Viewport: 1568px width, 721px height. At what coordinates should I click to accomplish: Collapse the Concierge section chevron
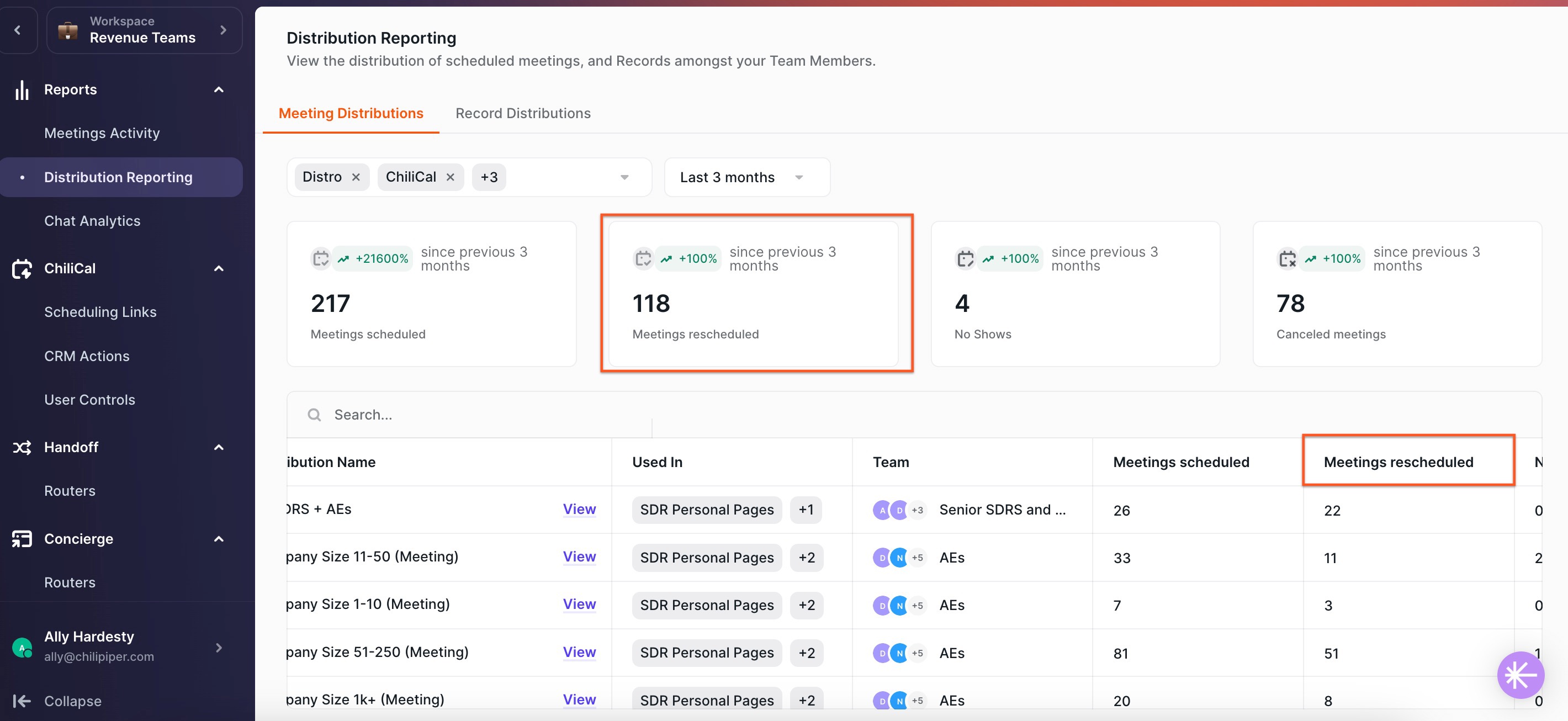point(219,539)
